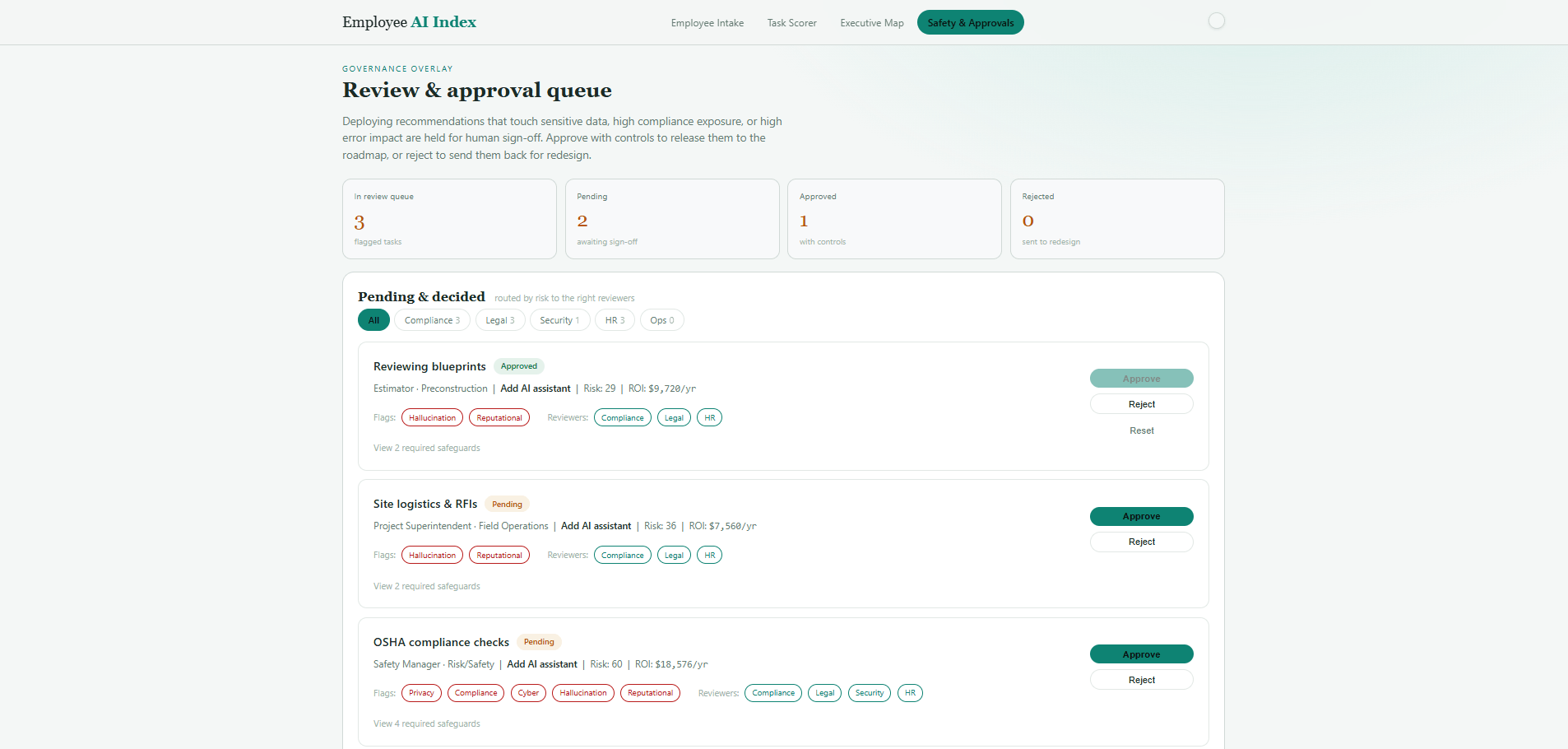This screenshot has width=1568, height=749.
Task: Click the Site logistics & RFIs title
Action: pyautogui.click(x=425, y=504)
